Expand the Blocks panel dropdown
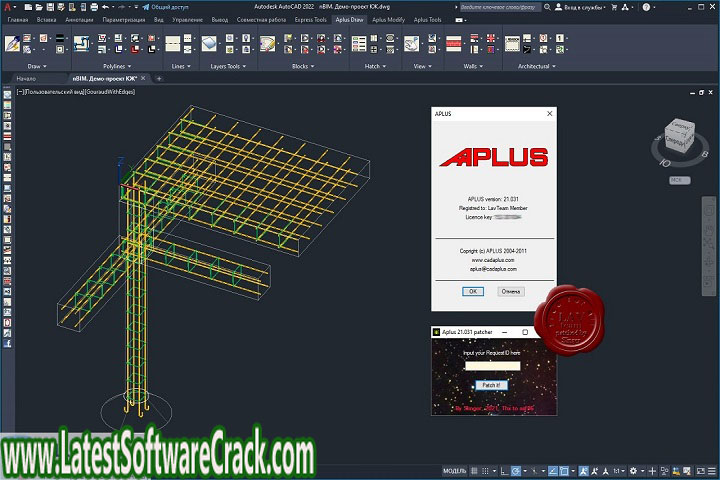The height and width of the screenshot is (480, 720). point(303,67)
